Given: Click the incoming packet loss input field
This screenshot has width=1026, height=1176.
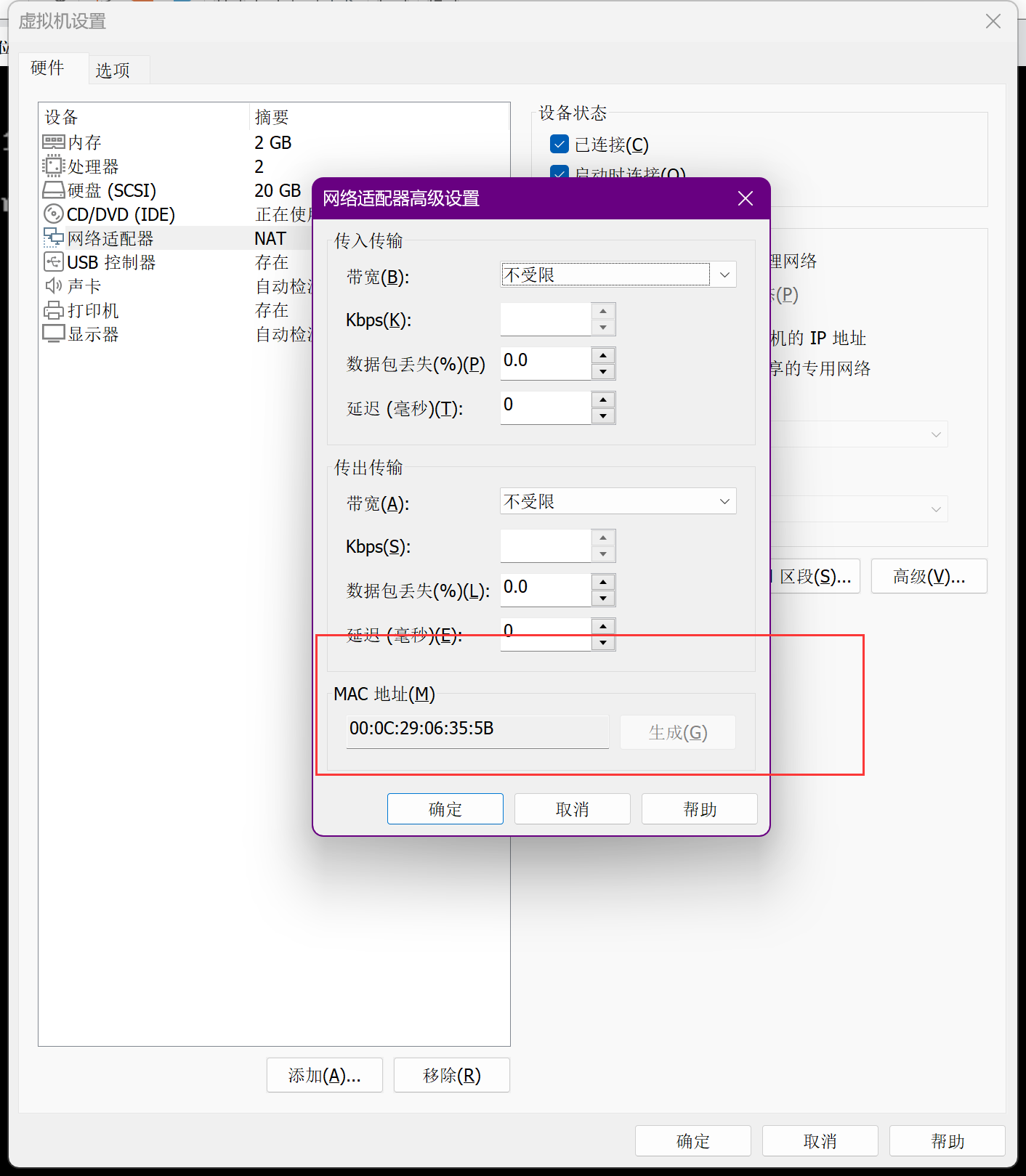Looking at the screenshot, I should tap(546, 363).
